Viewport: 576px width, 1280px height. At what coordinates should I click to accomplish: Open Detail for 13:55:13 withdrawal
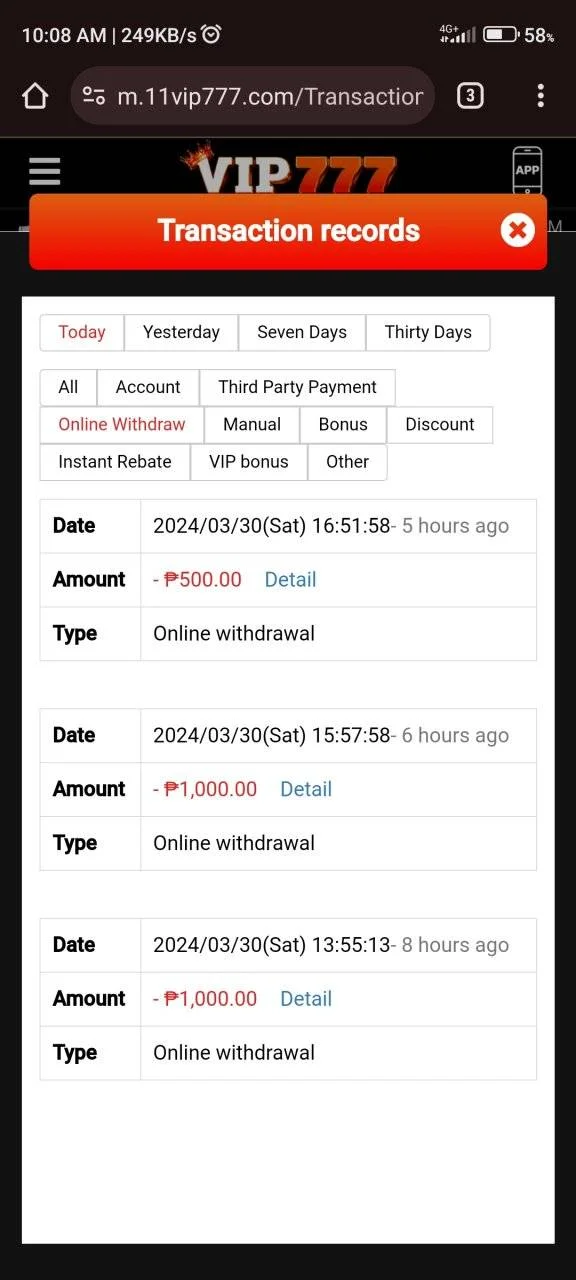(x=306, y=999)
